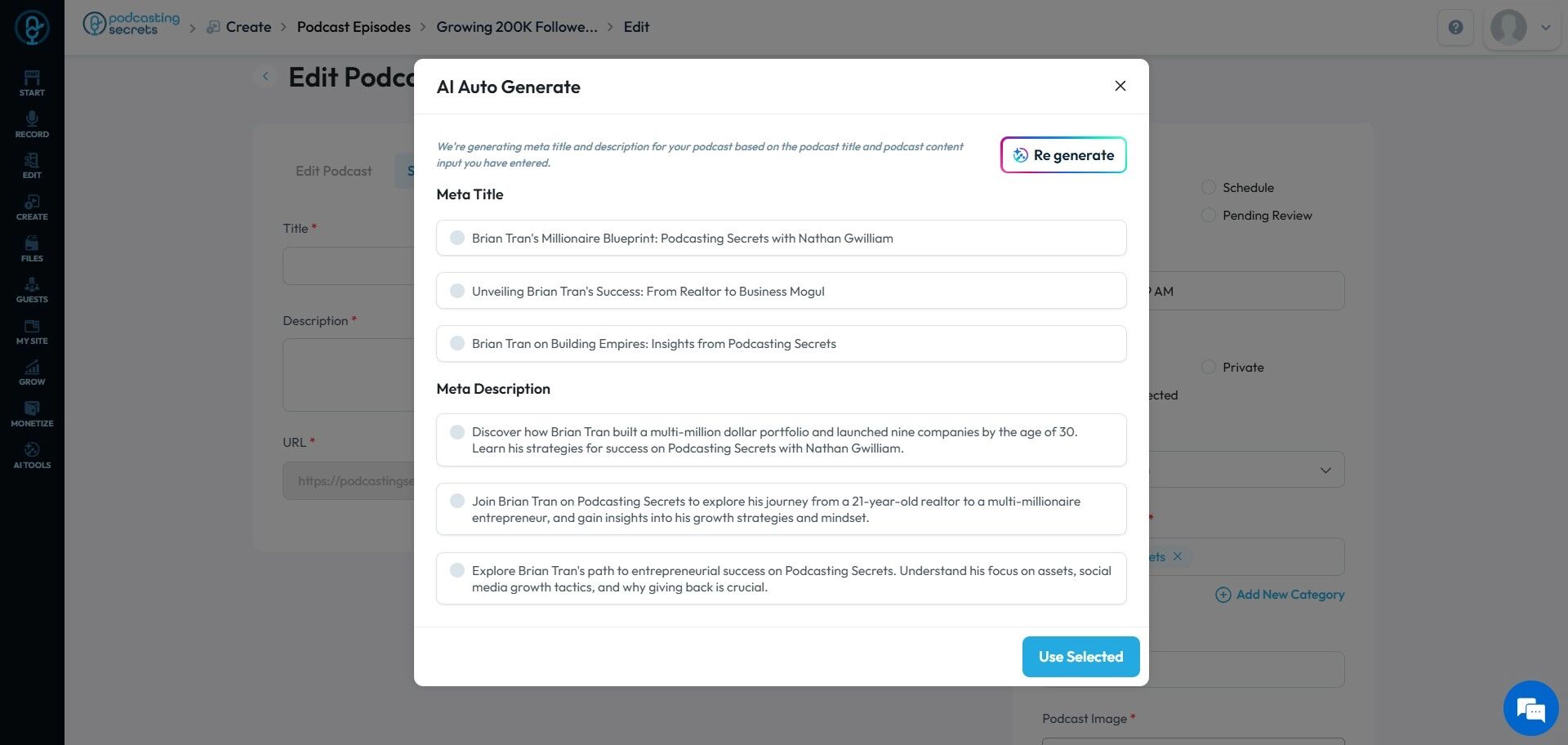Open the Monetize section in sidebar
The width and height of the screenshot is (1568, 745).
coord(32,413)
